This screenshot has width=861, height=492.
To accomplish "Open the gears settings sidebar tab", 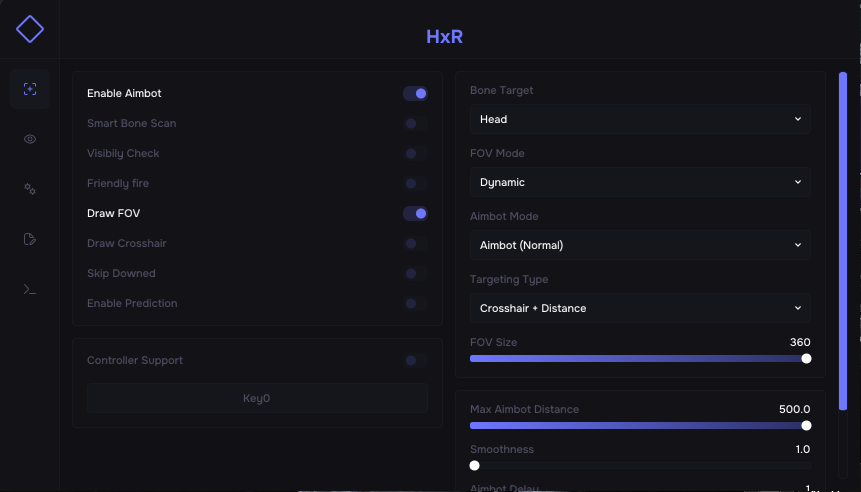I will tap(30, 189).
